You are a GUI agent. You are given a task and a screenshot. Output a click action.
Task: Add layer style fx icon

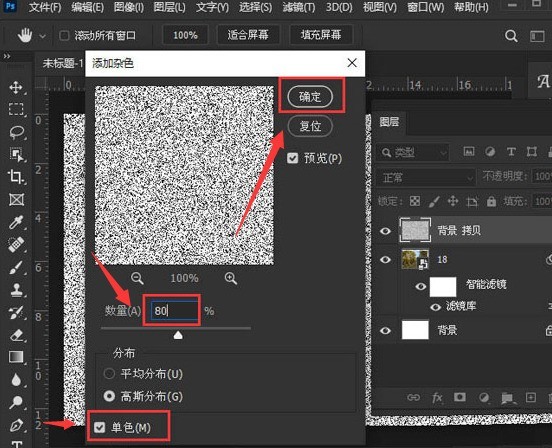(437, 398)
